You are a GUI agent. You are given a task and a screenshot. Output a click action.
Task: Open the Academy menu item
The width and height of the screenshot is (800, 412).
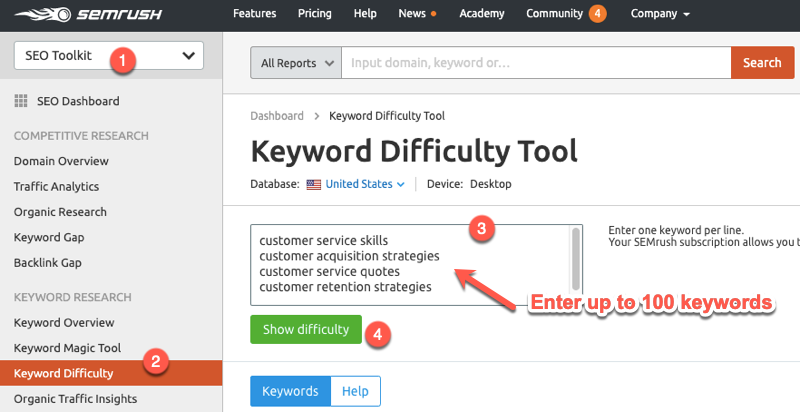click(x=482, y=14)
